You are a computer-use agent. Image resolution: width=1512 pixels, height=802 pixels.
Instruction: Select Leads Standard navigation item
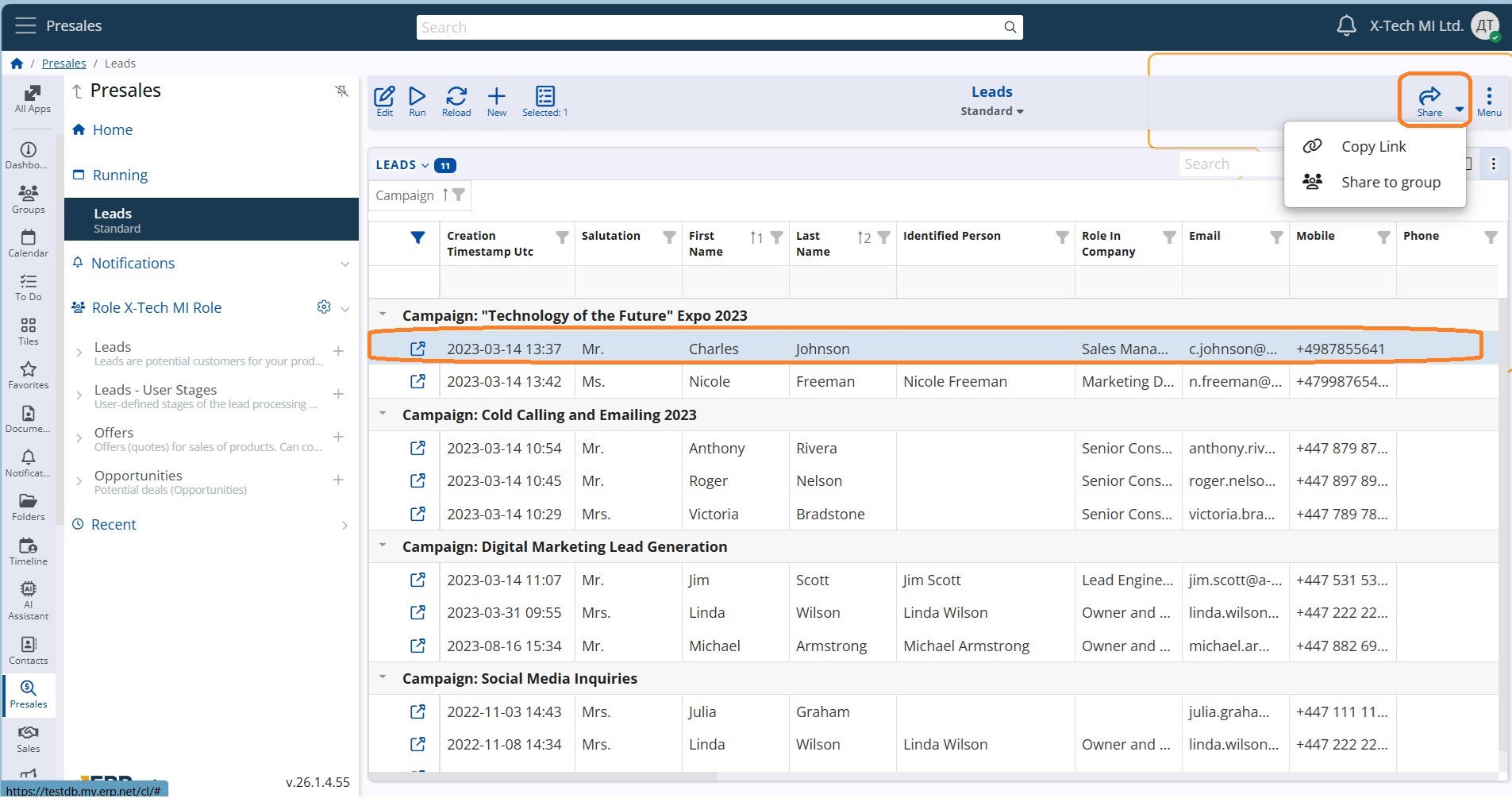[x=211, y=219]
